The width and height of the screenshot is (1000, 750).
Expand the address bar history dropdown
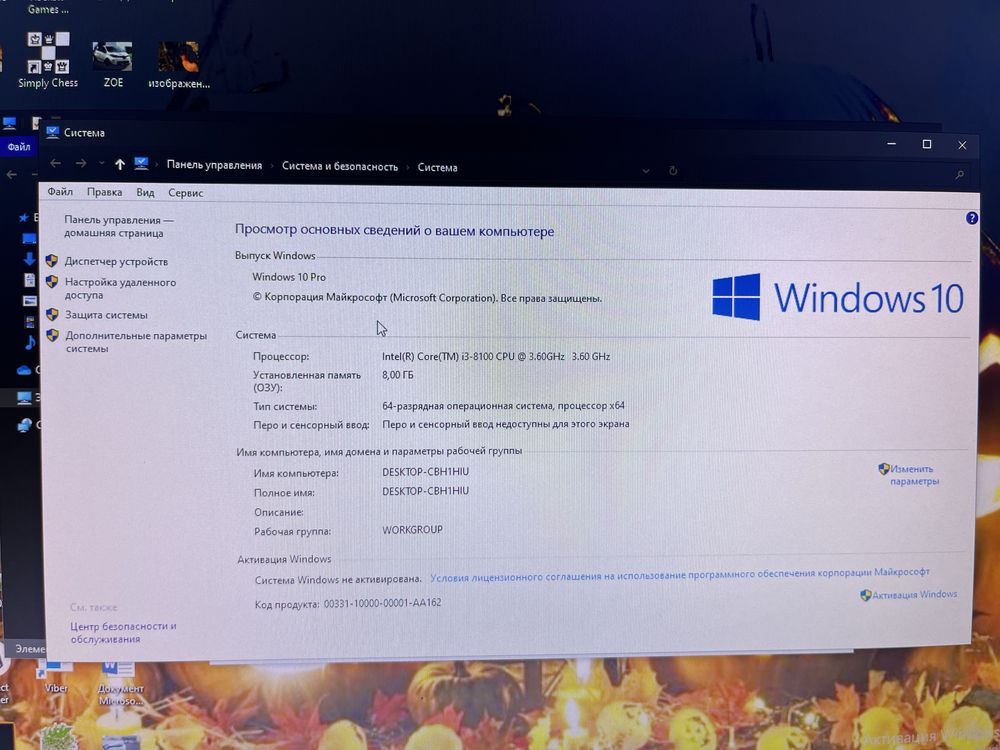click(646, 171)
